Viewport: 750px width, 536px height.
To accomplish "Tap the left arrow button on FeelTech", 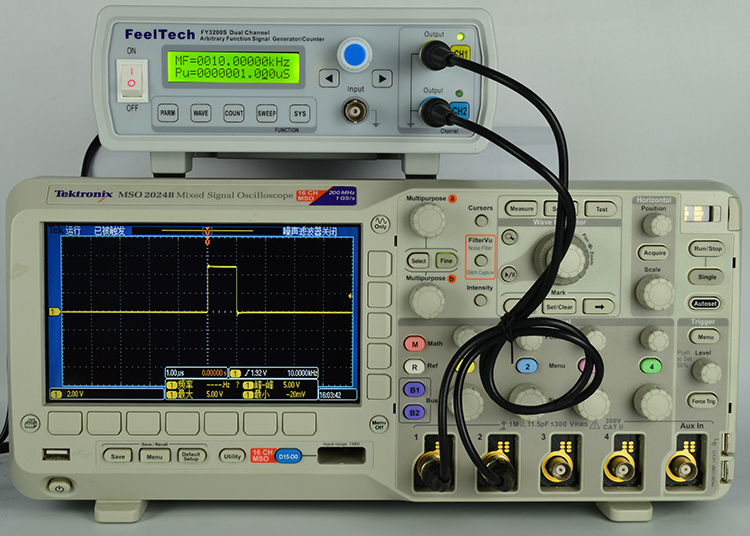I will pyautogui.click(x=329, y=78).
